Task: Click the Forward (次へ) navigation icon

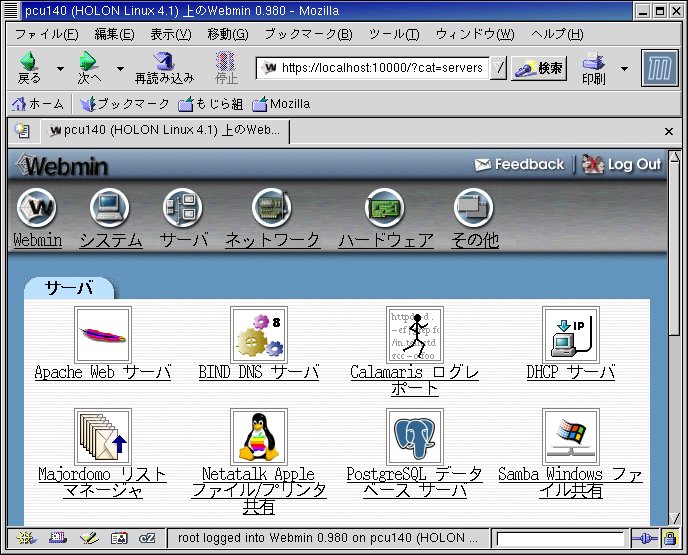Action: pyautogui.click(x=88, y=61)
